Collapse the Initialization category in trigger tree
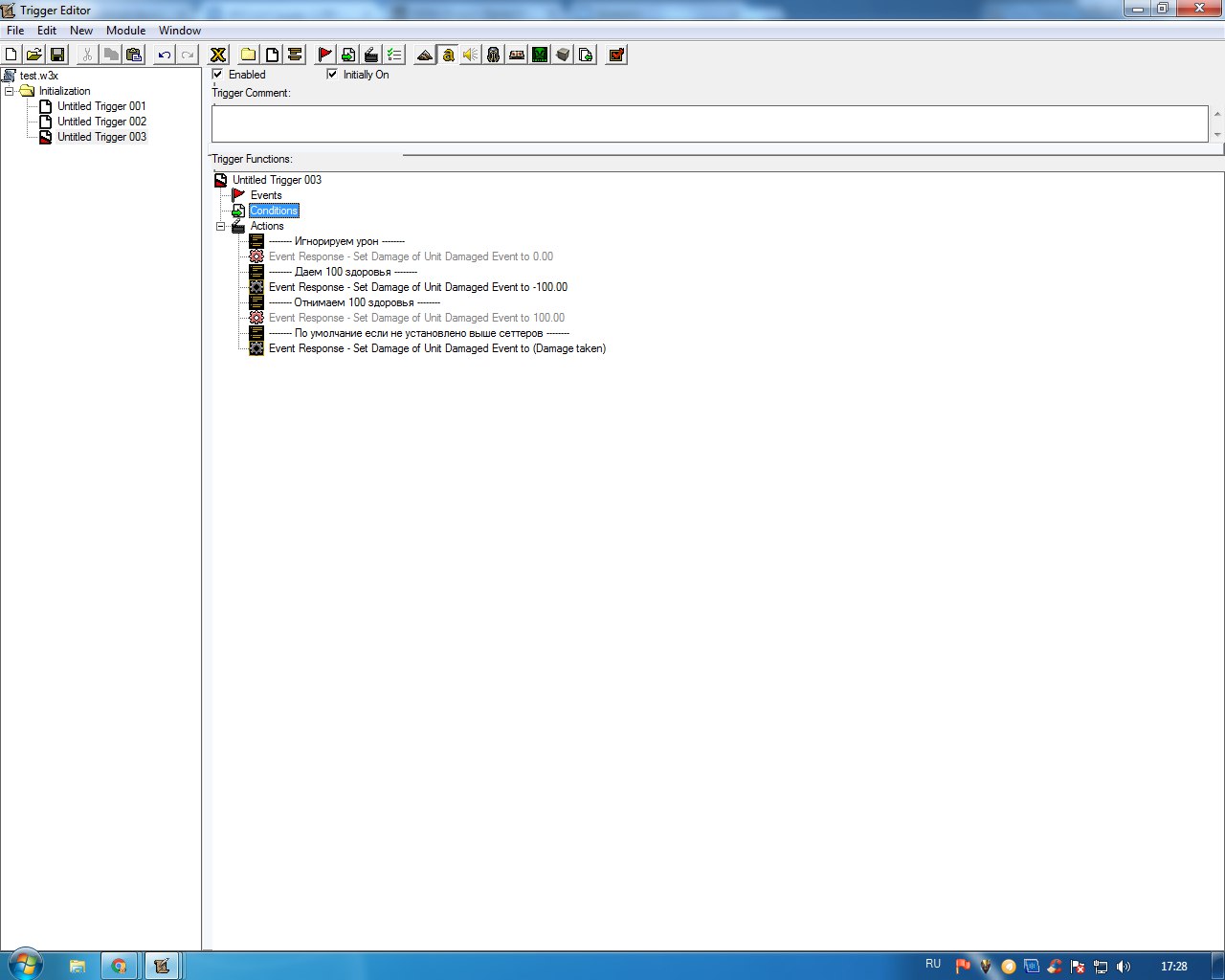Image resolution: width=1225 pixels, height=980 pixels. 10,91
